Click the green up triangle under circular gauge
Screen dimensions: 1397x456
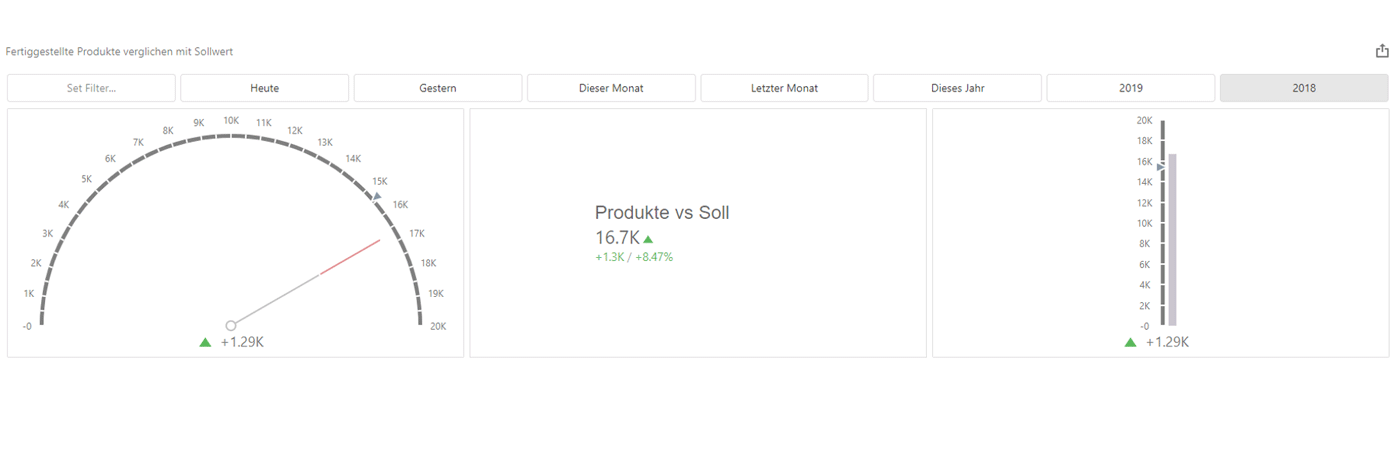click(x=205, y=342)
